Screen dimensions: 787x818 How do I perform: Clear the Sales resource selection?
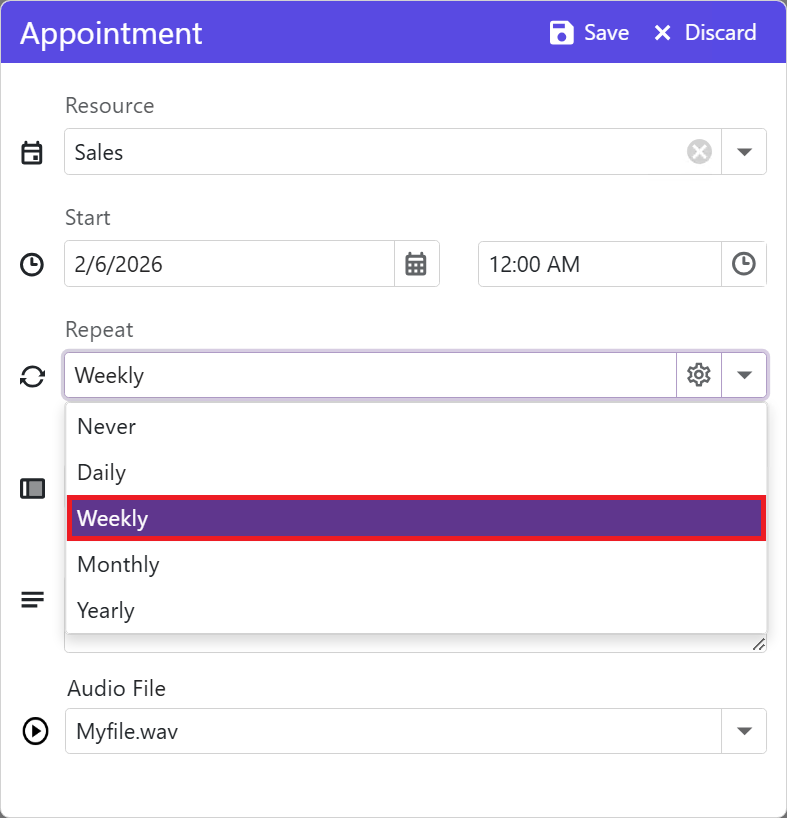tap(699, 152)
